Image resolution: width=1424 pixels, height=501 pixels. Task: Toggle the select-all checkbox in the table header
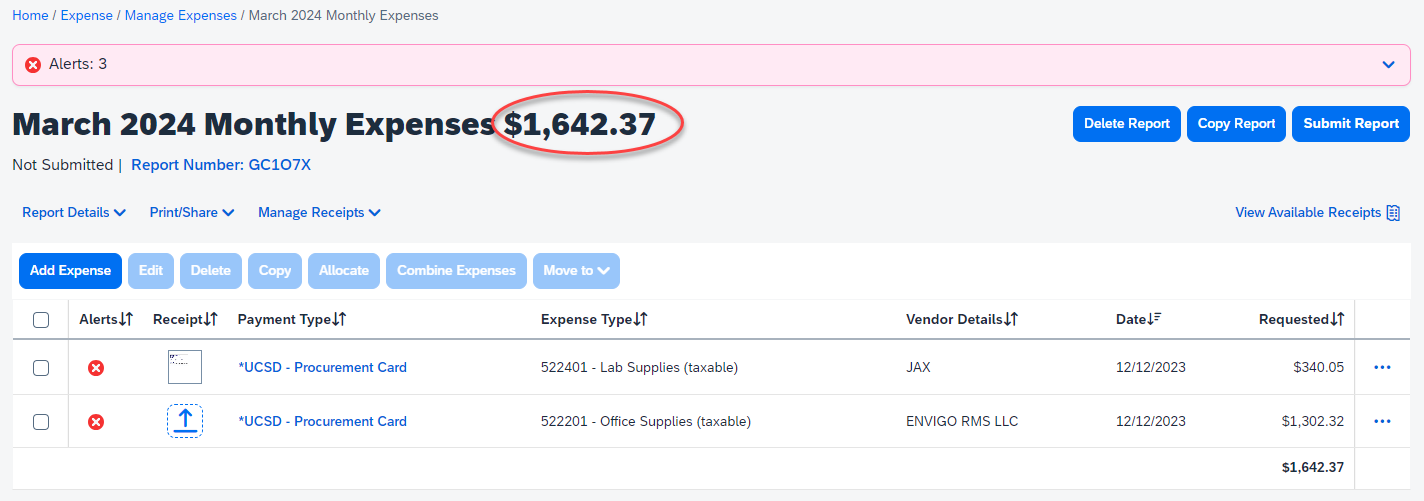tap(41, 320)
